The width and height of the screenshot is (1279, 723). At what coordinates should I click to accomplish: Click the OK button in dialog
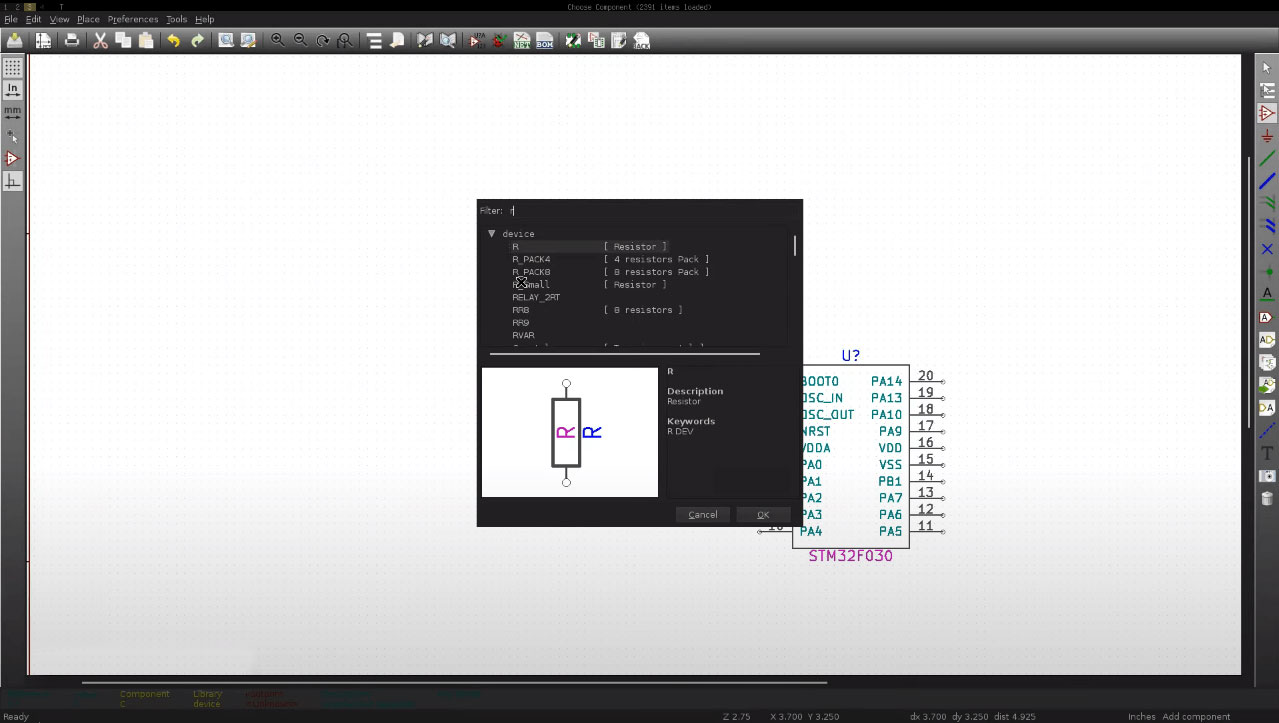point(763,514)
